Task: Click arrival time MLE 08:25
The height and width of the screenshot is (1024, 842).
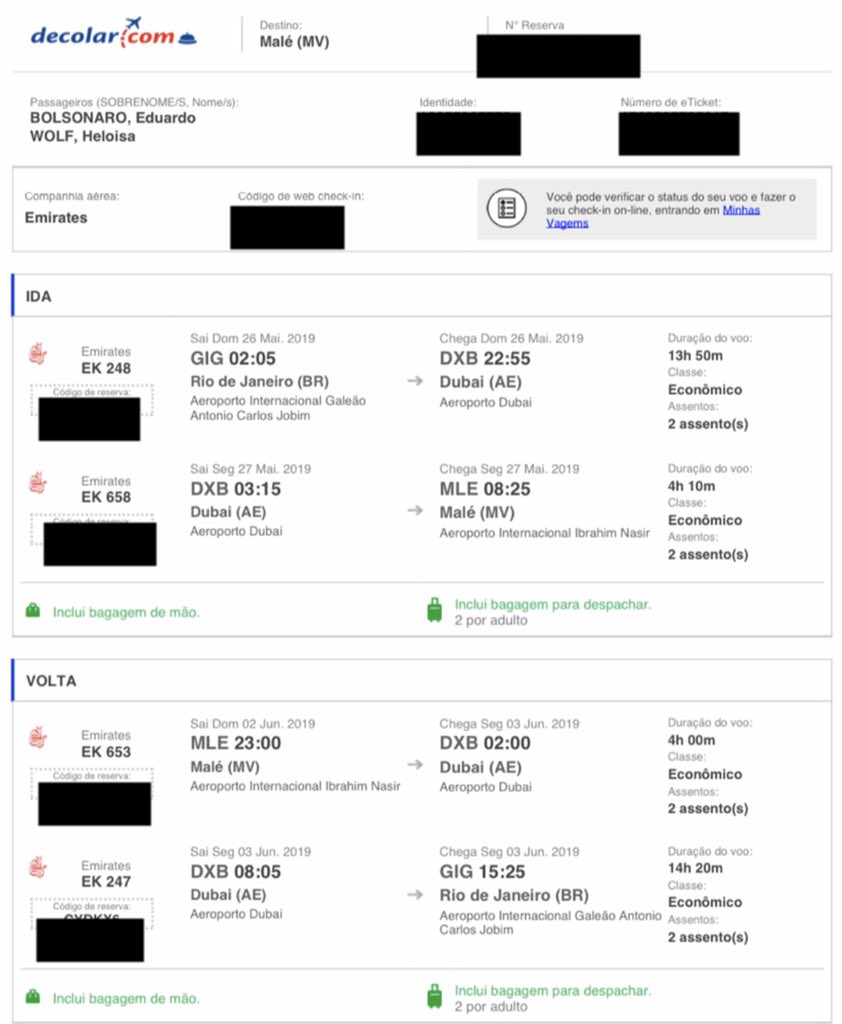Action: (485, 489)
